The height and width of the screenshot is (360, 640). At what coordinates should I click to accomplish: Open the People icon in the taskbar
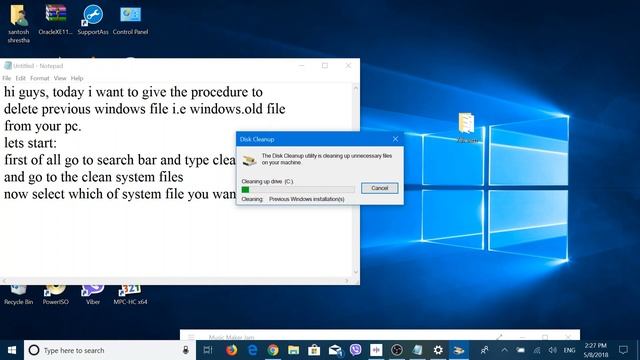(x=484, y=350)
